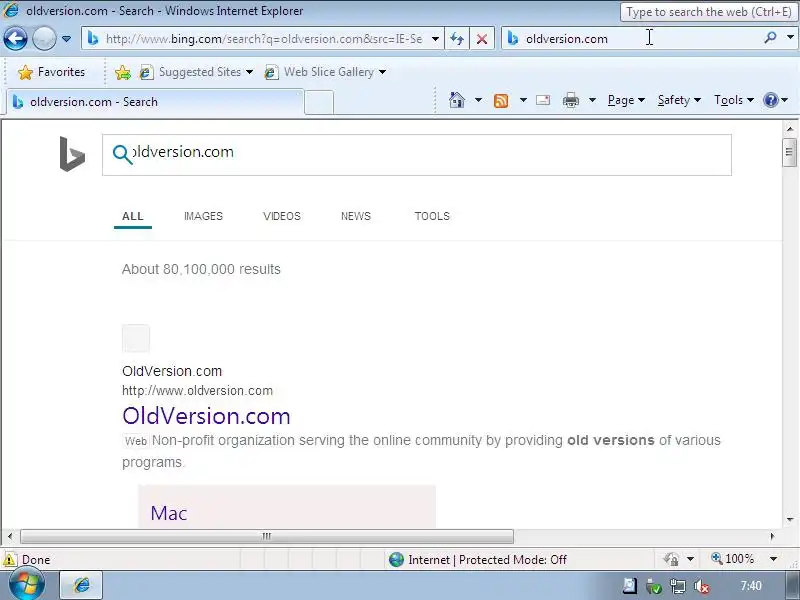The width and height of the screenshot is (800, 600).
Task: Click the Bing logo
Action: point(72,154)
